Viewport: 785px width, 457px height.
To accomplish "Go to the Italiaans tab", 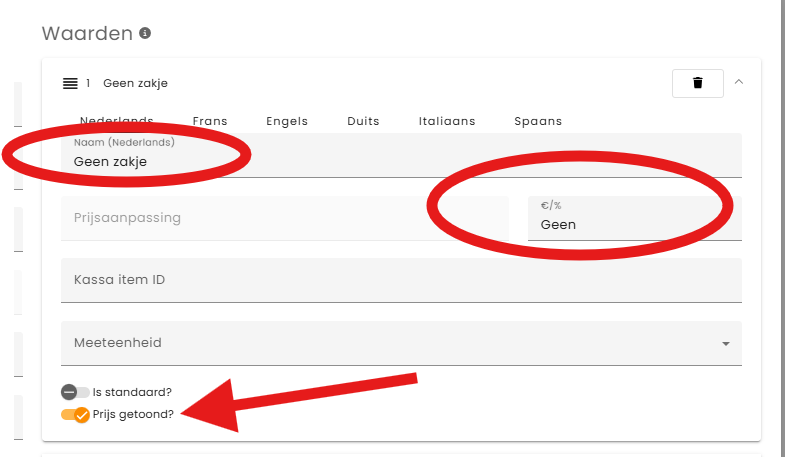I will pos(447,121).
